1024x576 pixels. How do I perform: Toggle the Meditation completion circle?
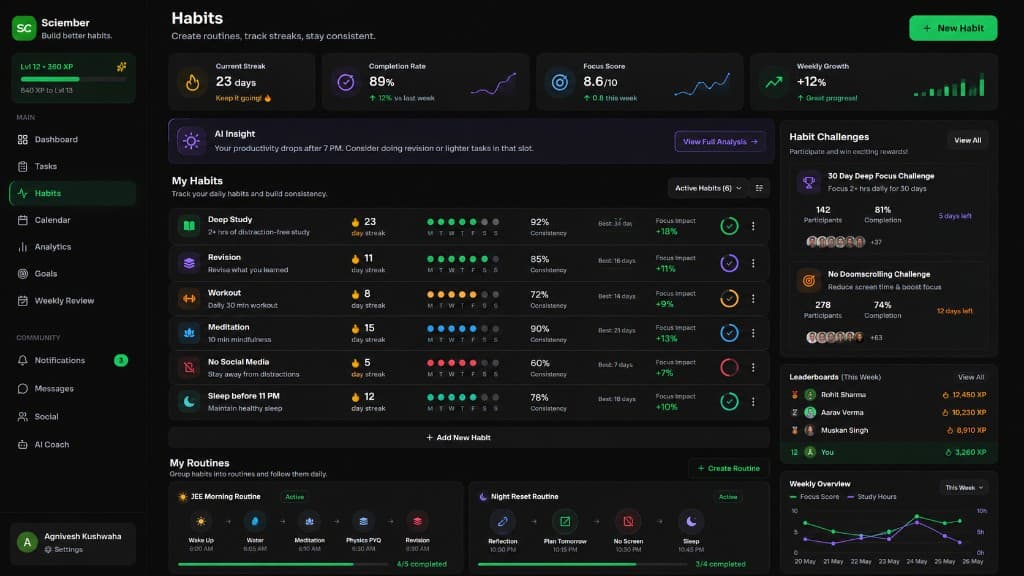click(729, 333)
